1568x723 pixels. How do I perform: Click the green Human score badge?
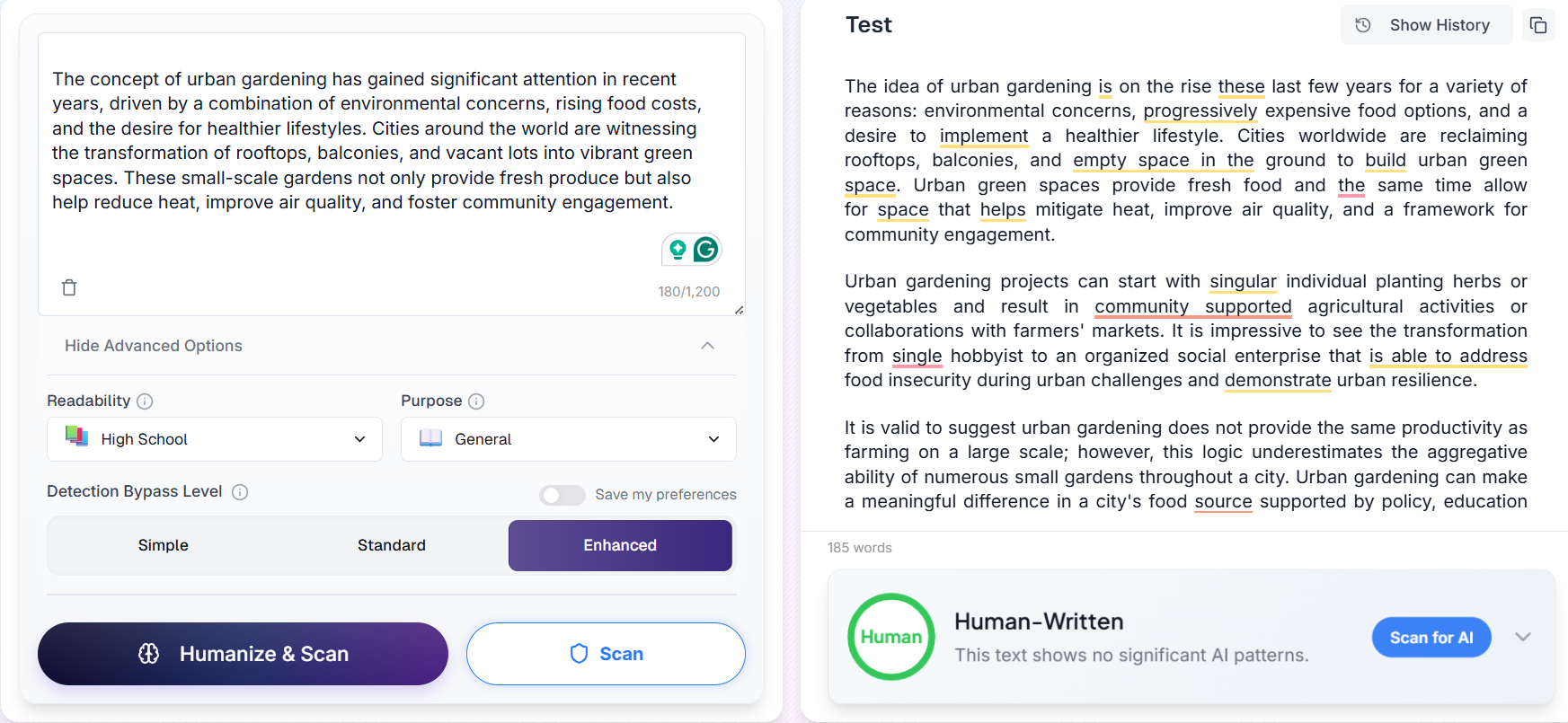click(x=890, y=637)
